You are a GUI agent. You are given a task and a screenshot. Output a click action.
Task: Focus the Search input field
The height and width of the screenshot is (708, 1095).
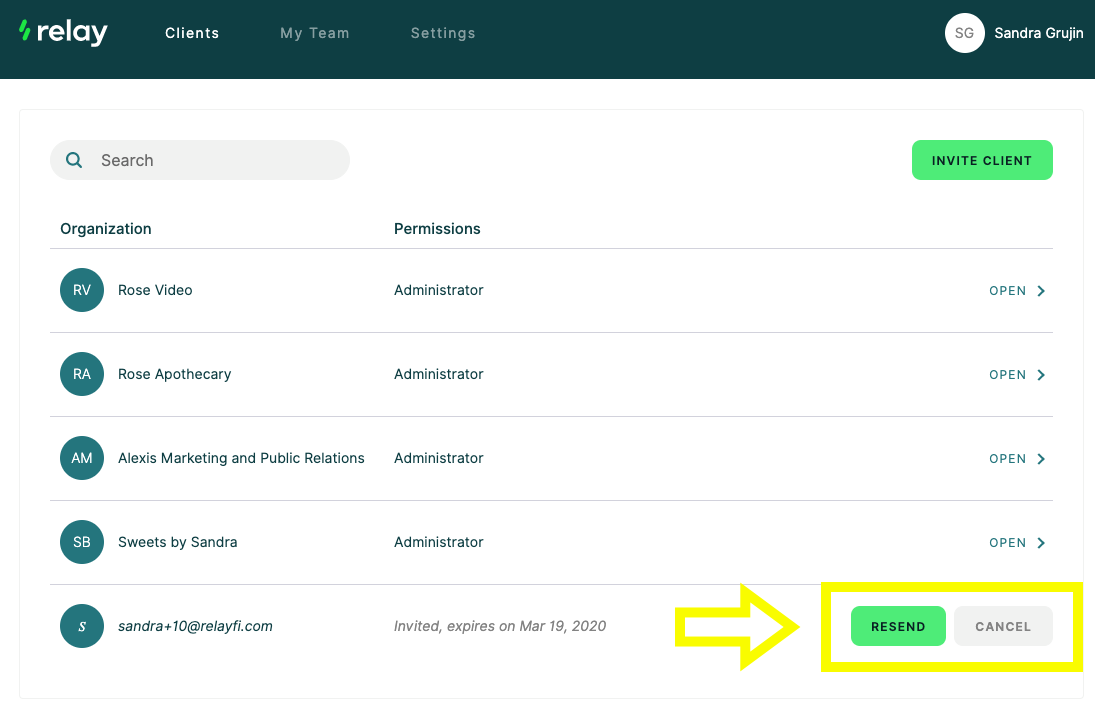pos(200,160)
